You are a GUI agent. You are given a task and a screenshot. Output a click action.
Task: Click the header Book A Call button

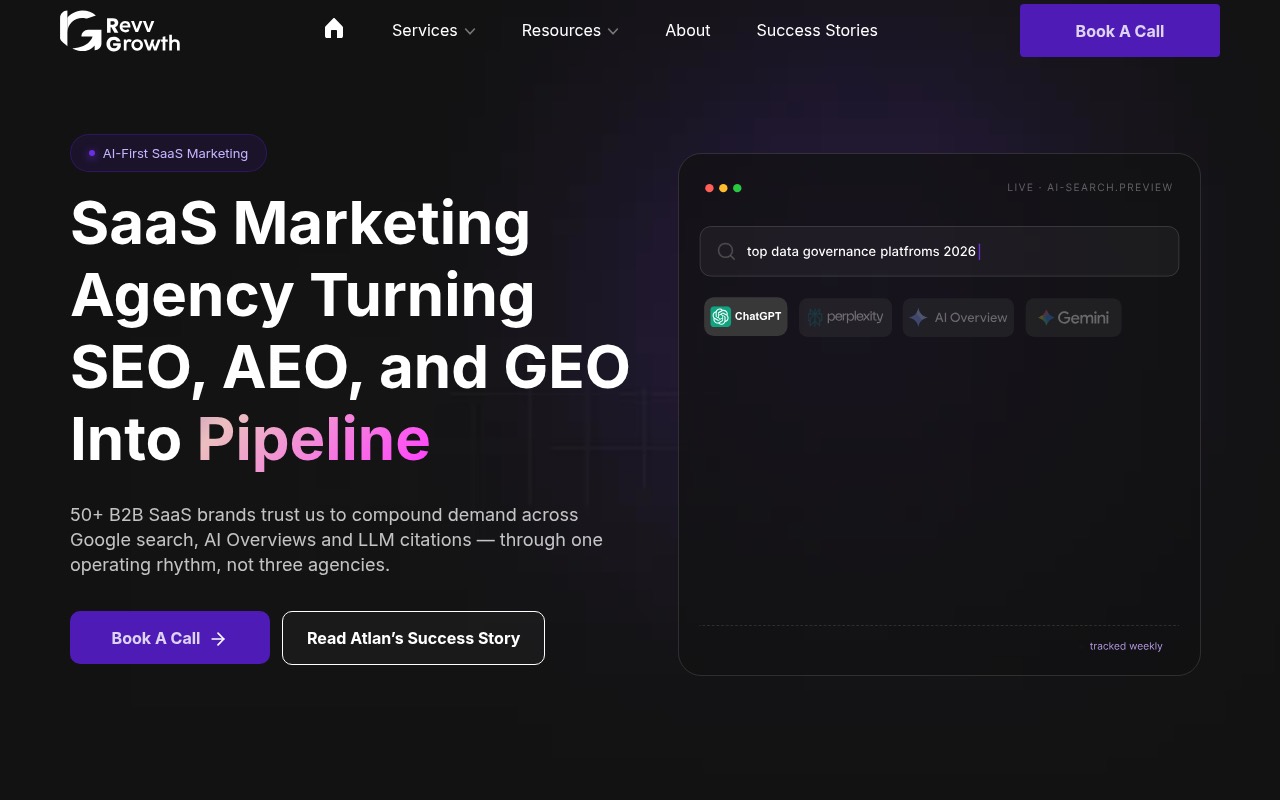tap(1120, 31)
